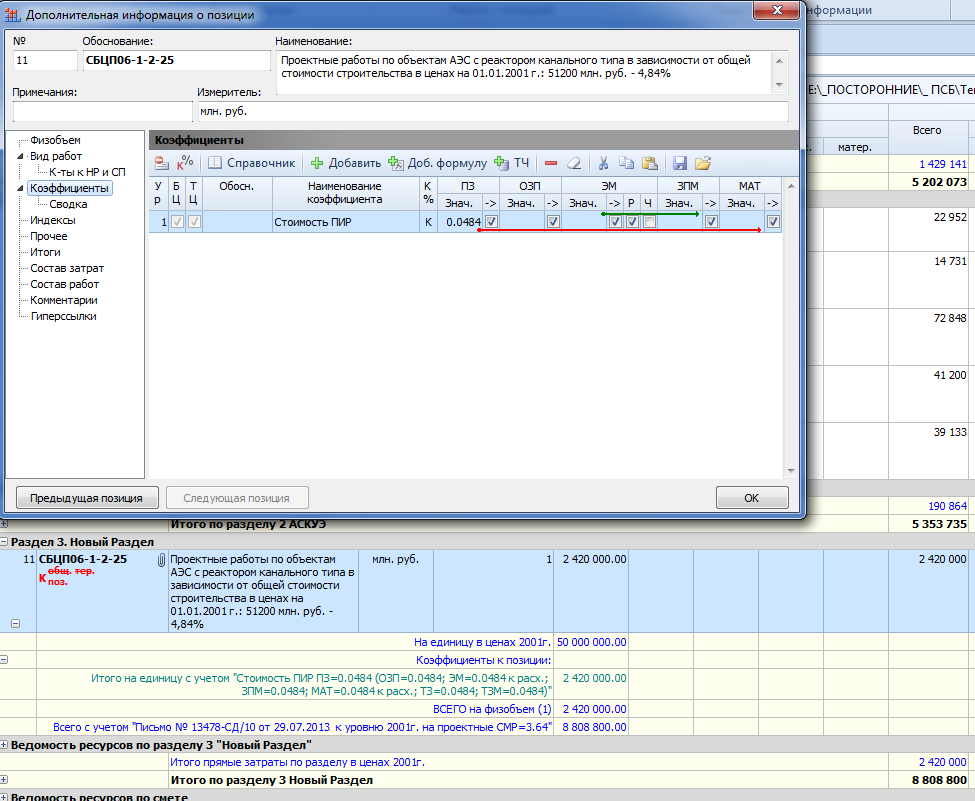Click the К% coefficient percent icon
Screen dimensions: 975x801
click(185, 163)
